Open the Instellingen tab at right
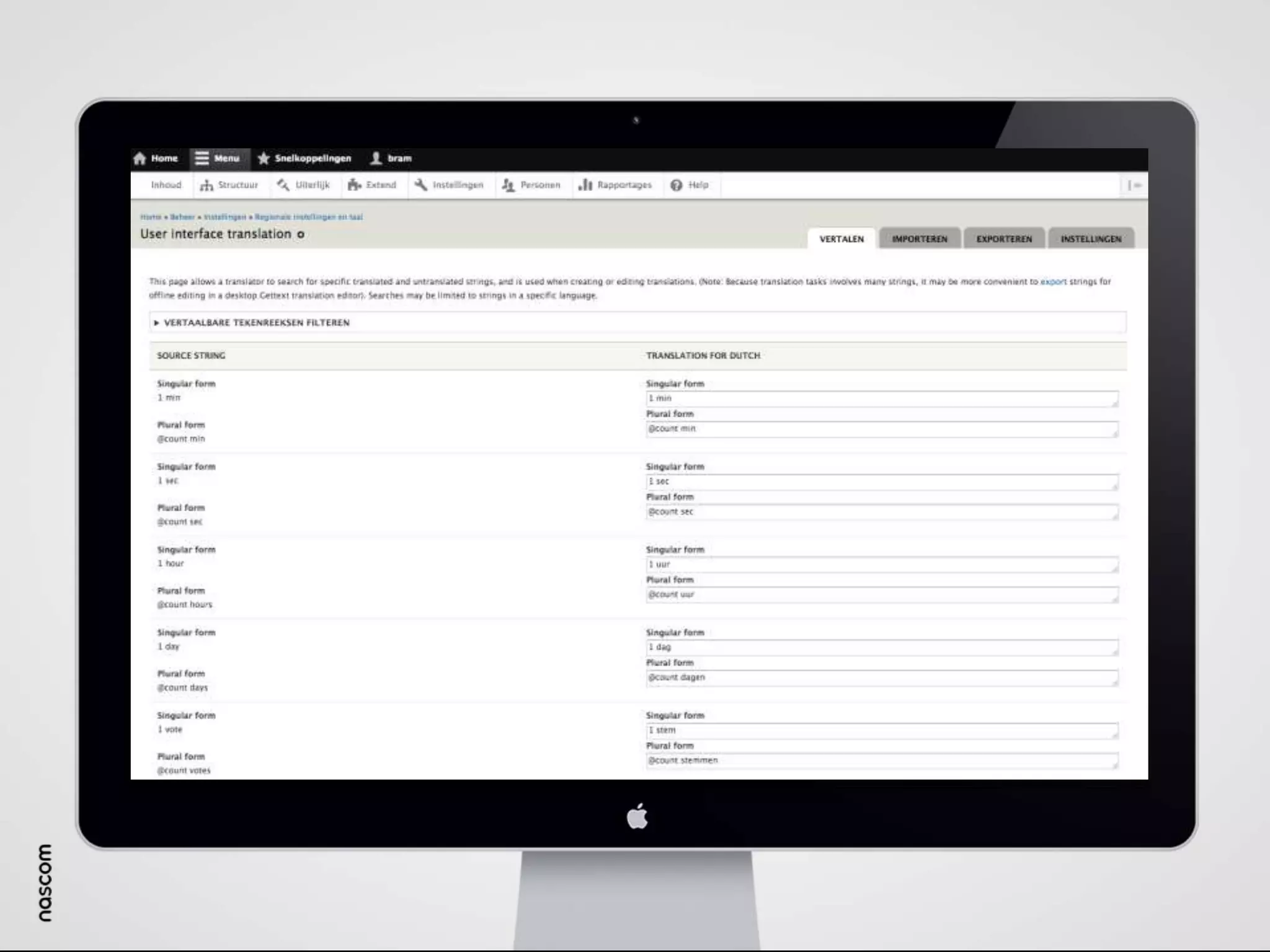 (x=1090, y=239)
